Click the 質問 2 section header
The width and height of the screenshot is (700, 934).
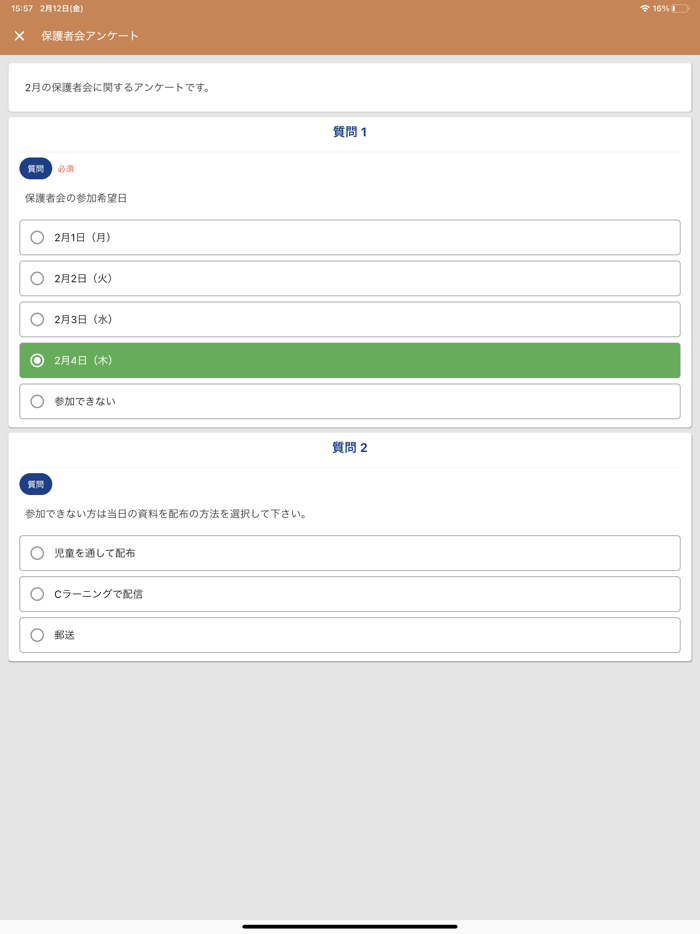(350, 447)
